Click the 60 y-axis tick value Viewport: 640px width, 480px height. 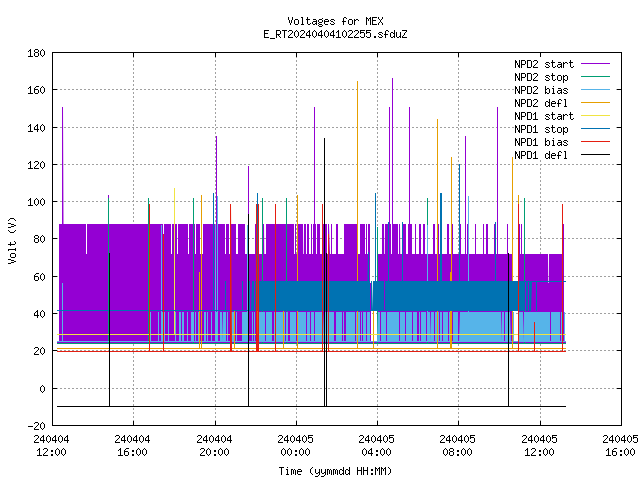click(x=39, y=277)
